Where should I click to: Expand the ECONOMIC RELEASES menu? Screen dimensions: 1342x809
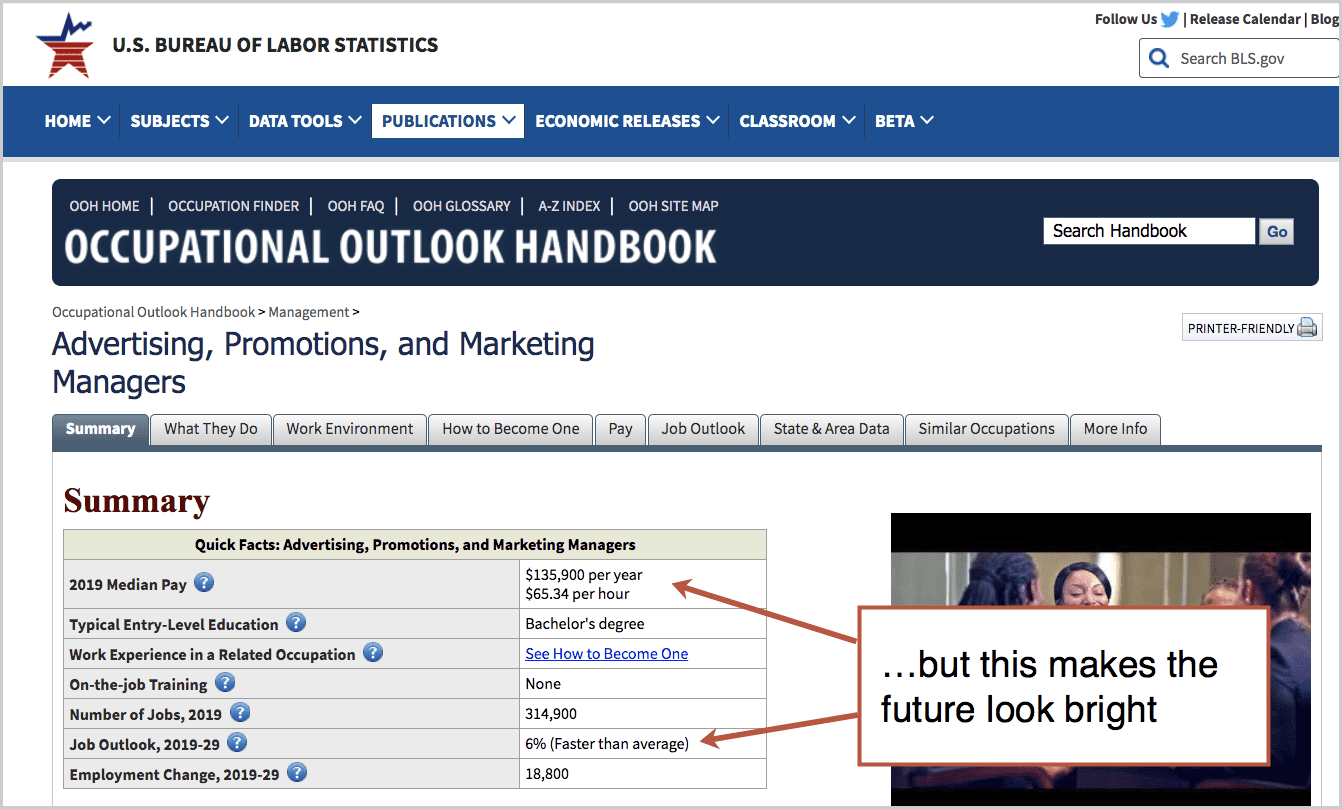pos(627,121)
